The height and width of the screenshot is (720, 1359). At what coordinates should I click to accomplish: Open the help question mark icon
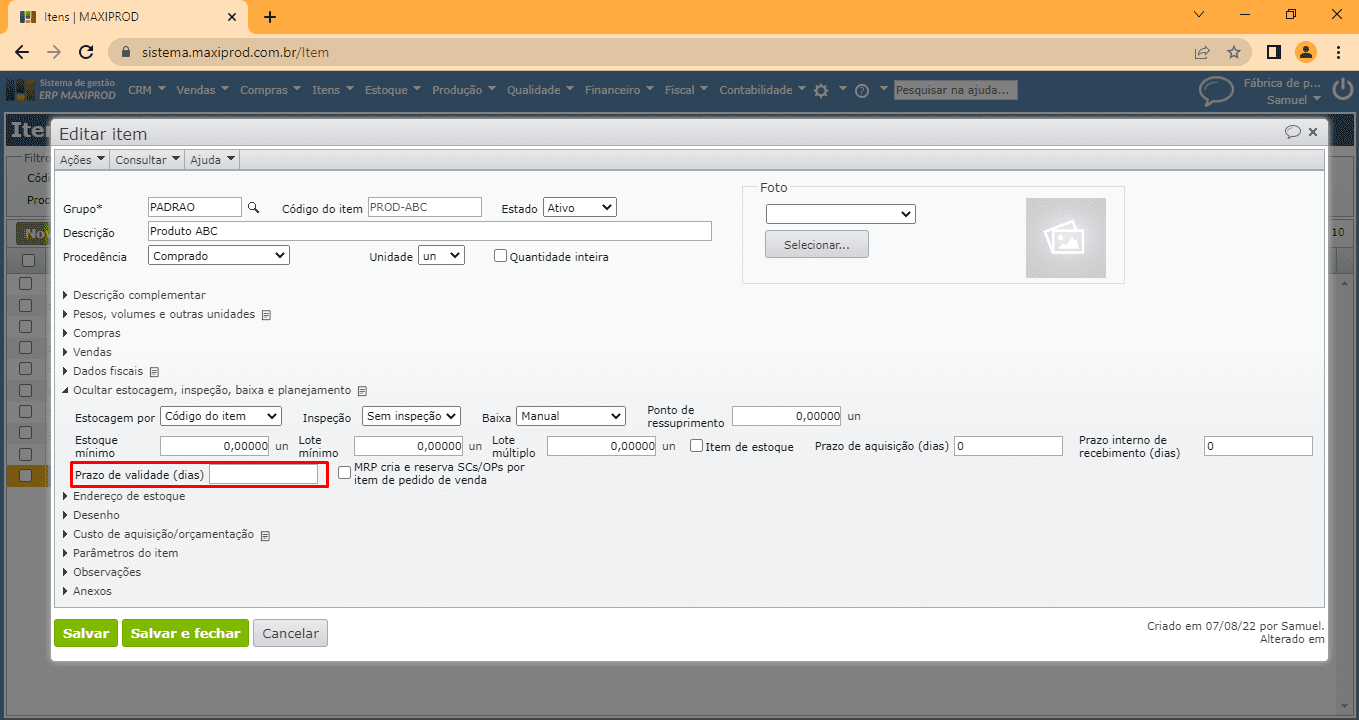862,90
